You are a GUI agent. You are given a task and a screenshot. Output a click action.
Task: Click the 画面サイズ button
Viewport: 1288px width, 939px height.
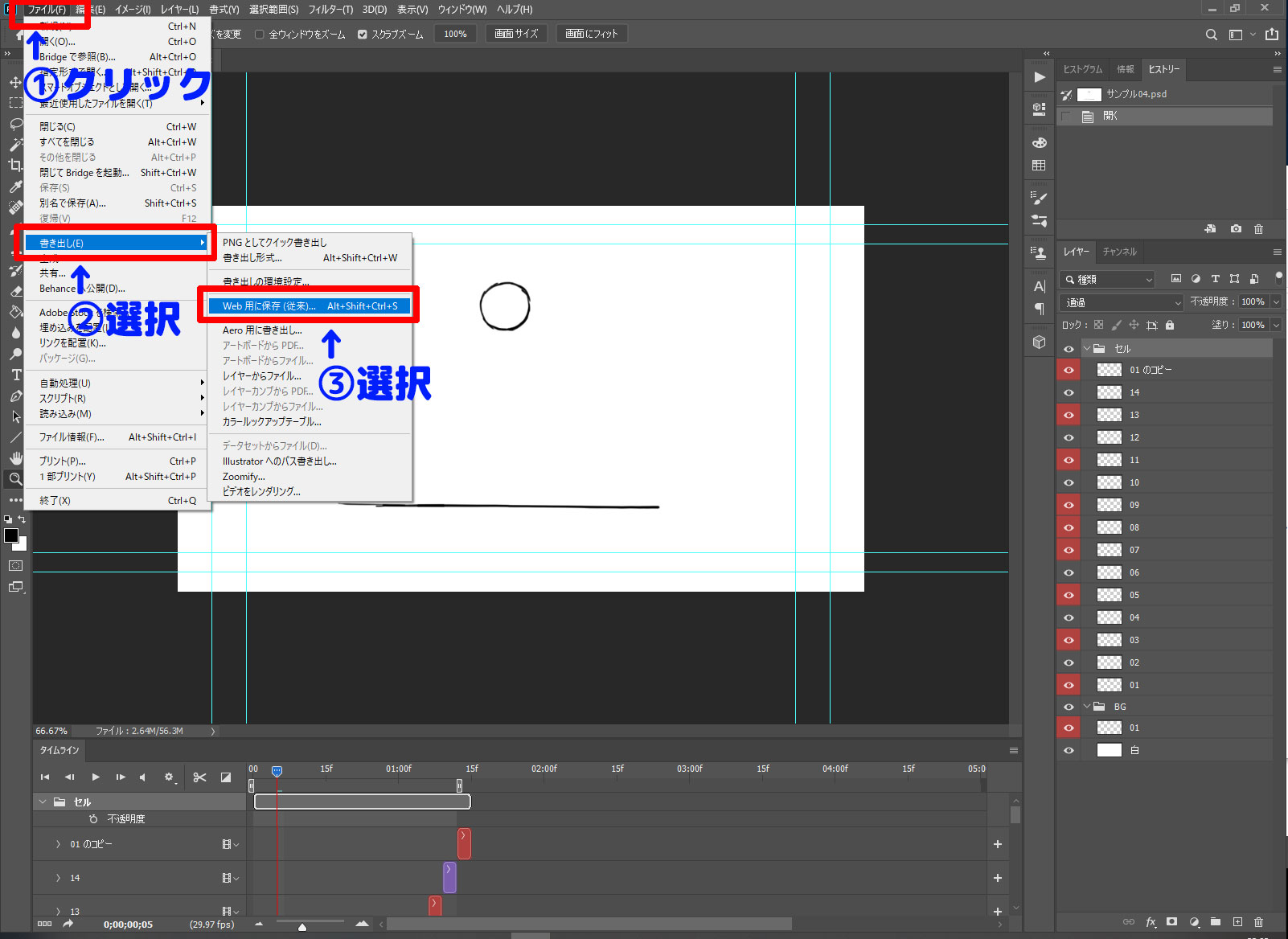[516, 34]
